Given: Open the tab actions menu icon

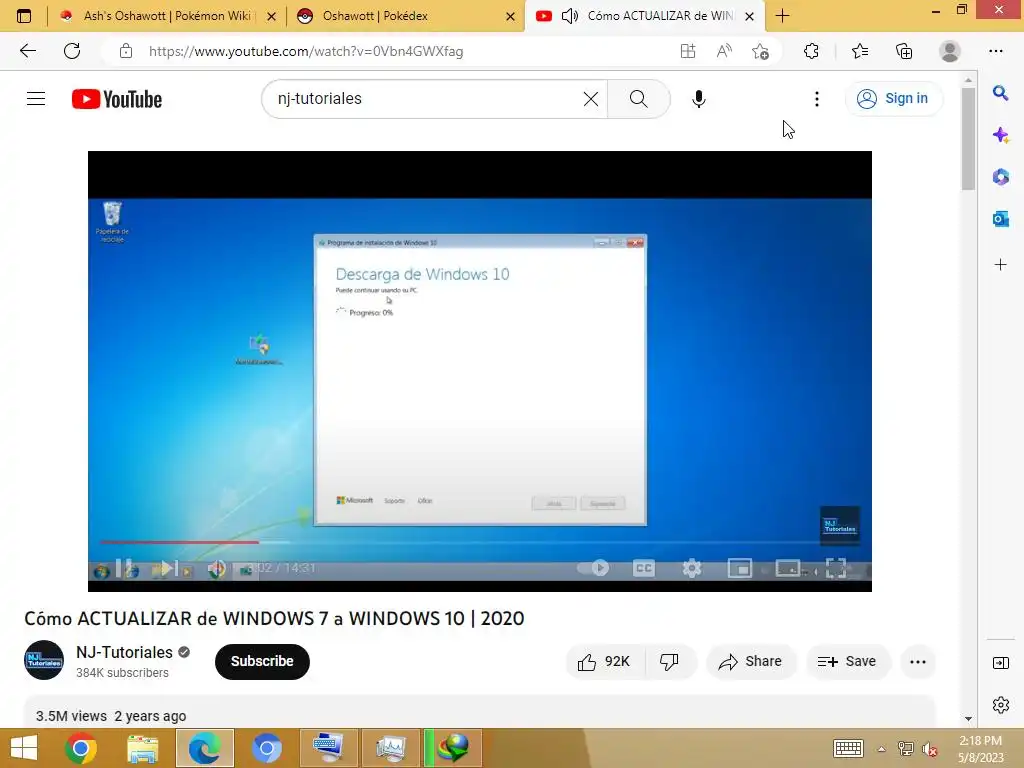Looking at the screenshot, I should [24, 16].
